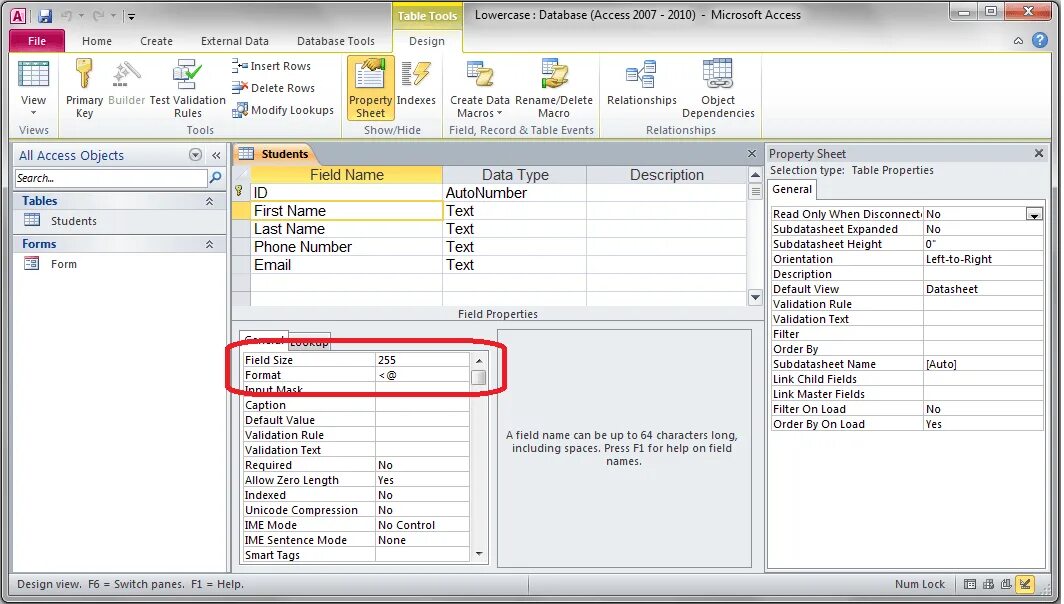Screen dimensions: 1064x604
Task: Open the Builder tool
Action: click(x=126, y=84)
